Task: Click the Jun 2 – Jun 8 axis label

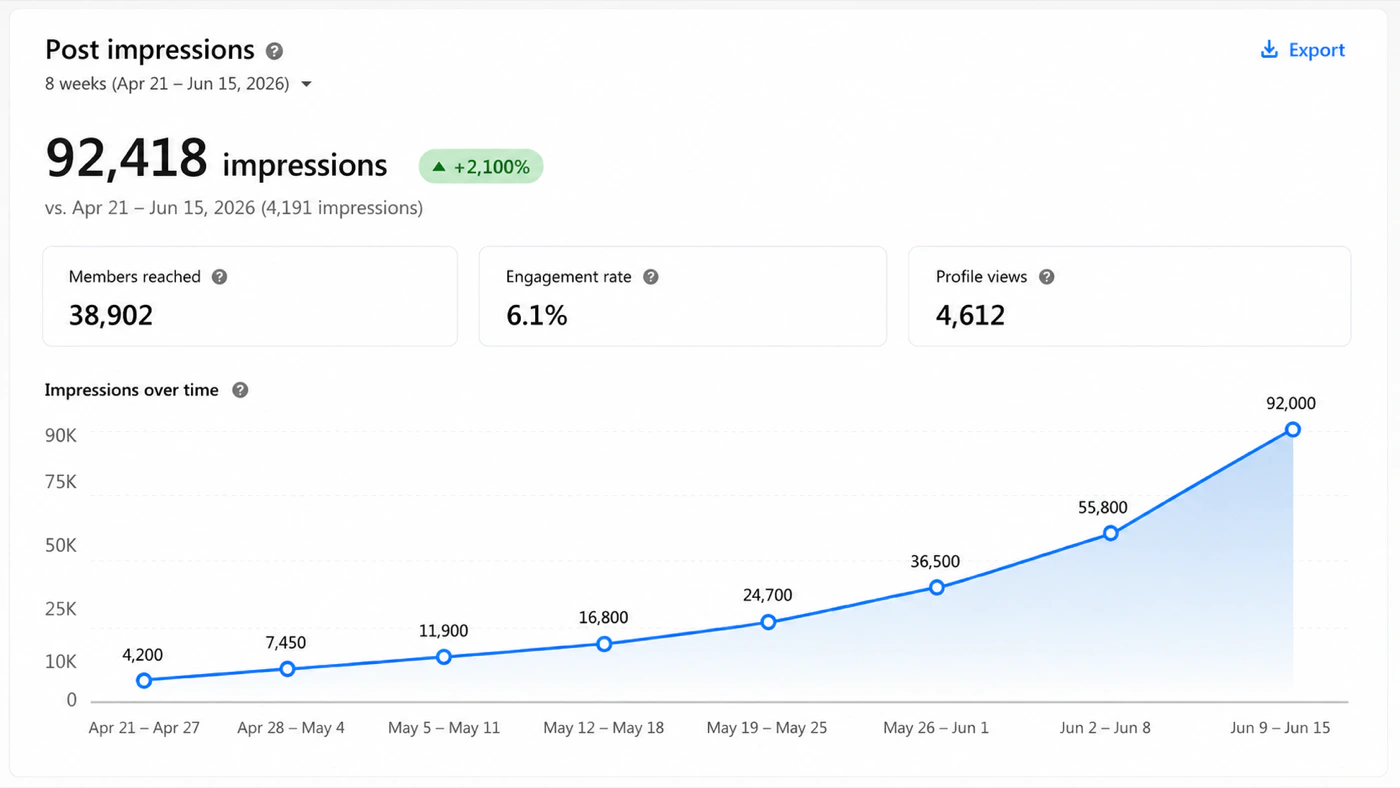Action: pos(1105,728)
